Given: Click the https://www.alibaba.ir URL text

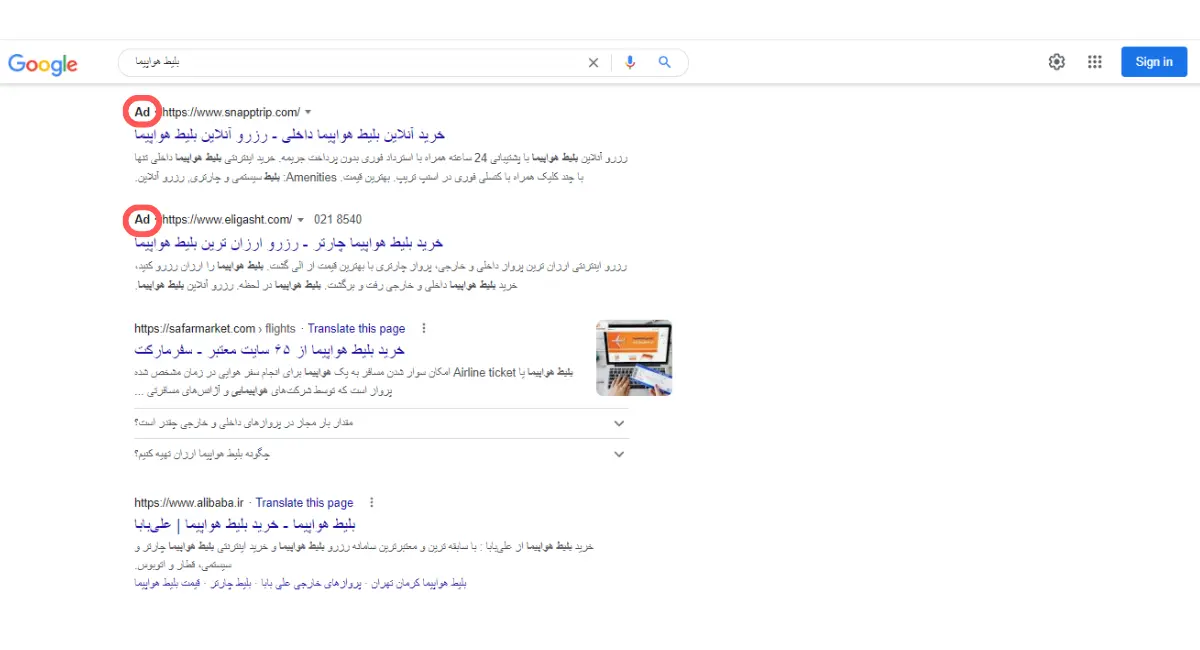Looking at the screenshot, I should (x=190, y=503).
